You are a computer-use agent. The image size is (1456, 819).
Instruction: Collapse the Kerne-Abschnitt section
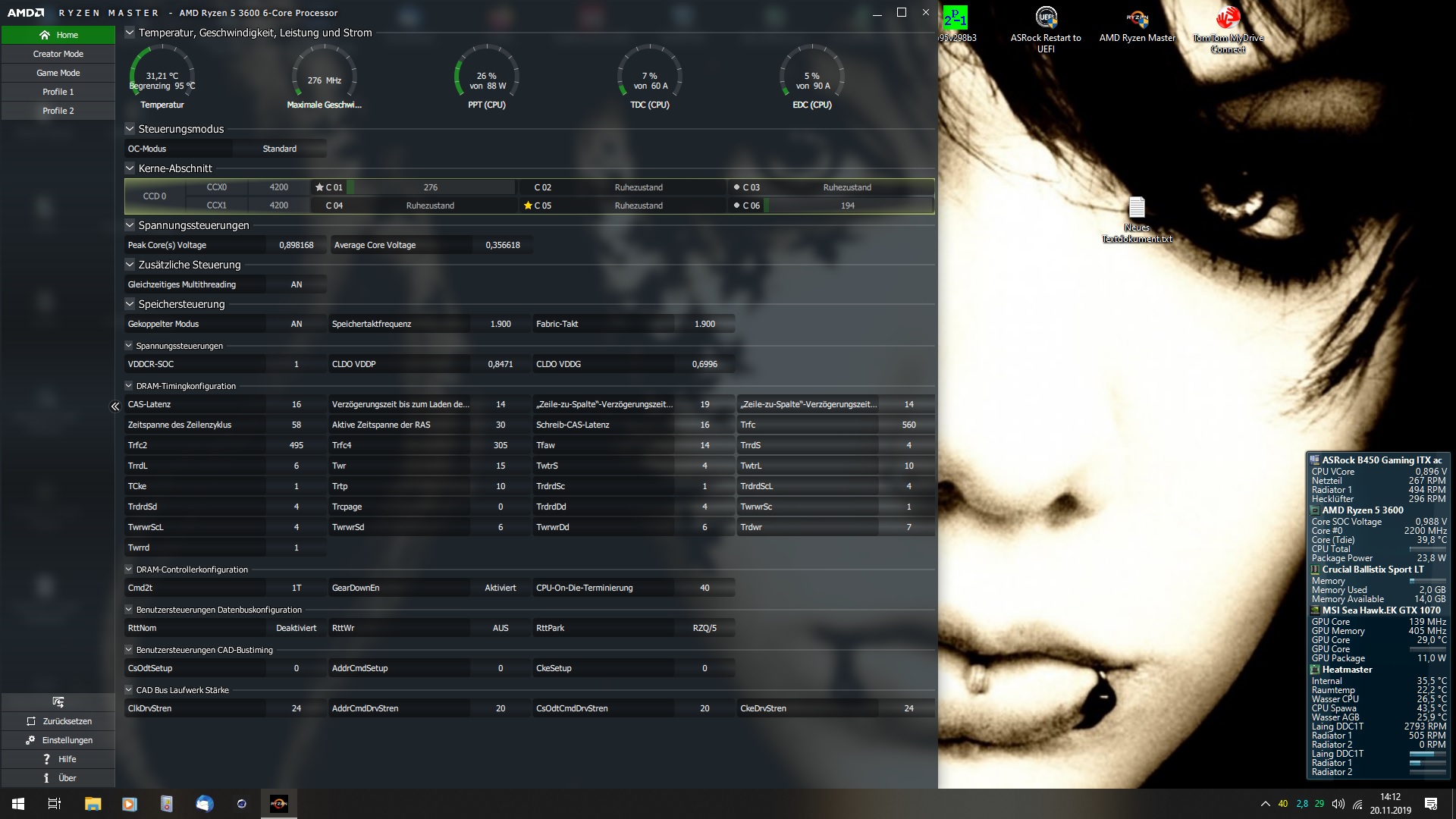point(130,168)
